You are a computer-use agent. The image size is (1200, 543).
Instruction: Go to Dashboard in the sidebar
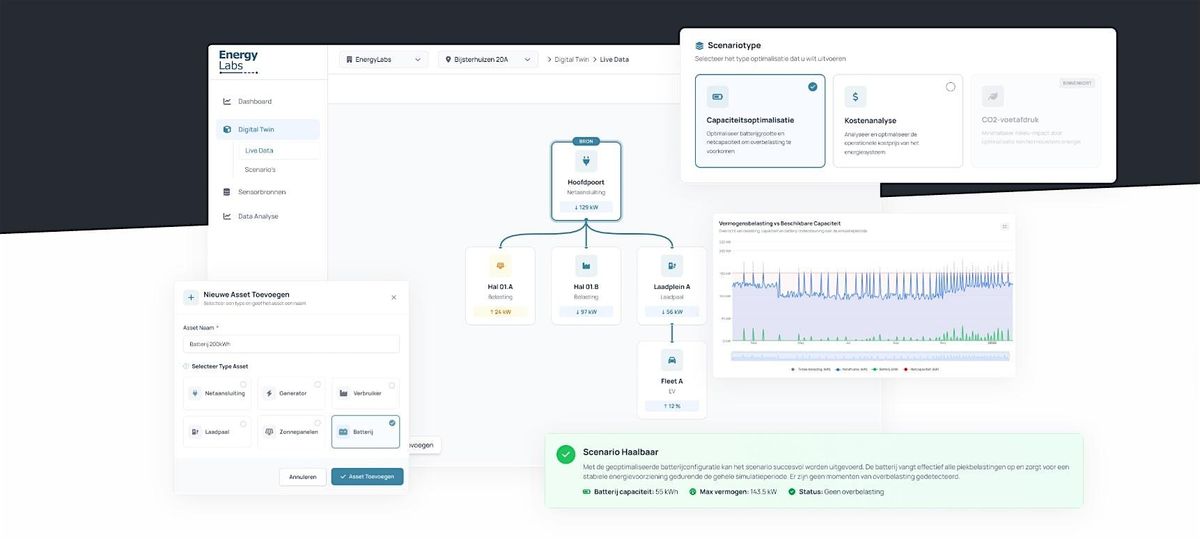254,101
